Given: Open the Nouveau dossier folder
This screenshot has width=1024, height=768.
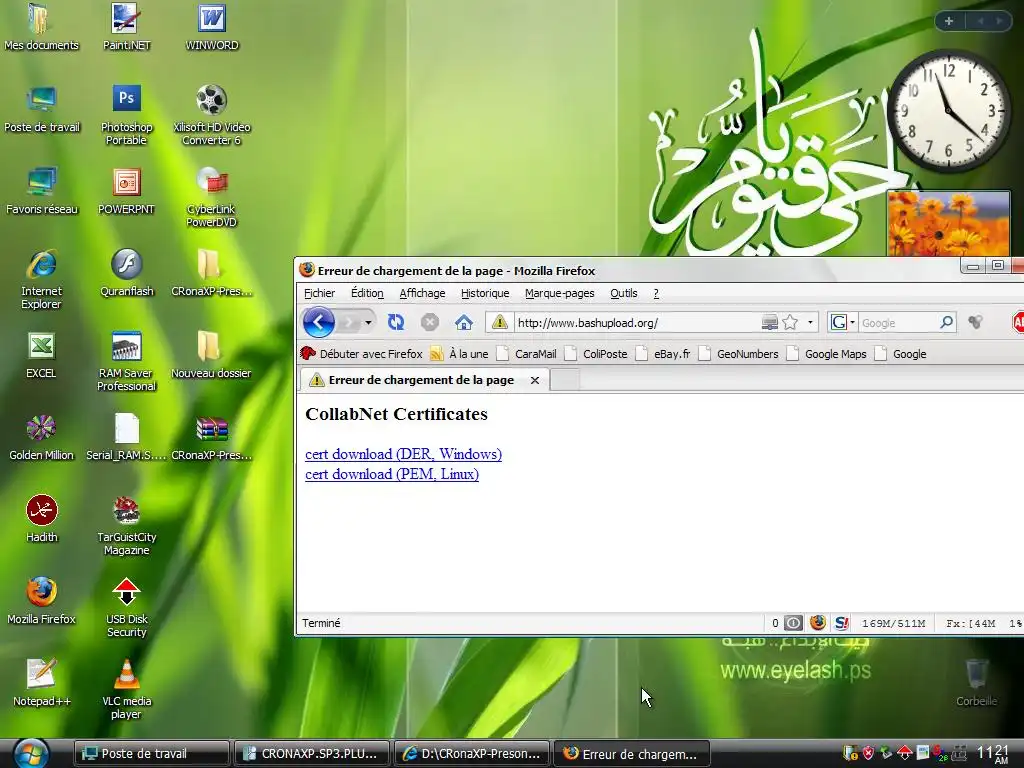Looking at the screenshot, I should click(x=211, y=355).
